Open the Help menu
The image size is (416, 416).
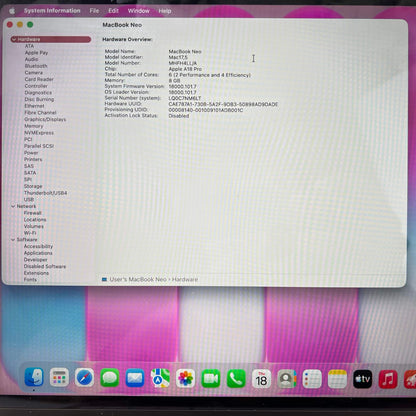[x=165, y=11]
